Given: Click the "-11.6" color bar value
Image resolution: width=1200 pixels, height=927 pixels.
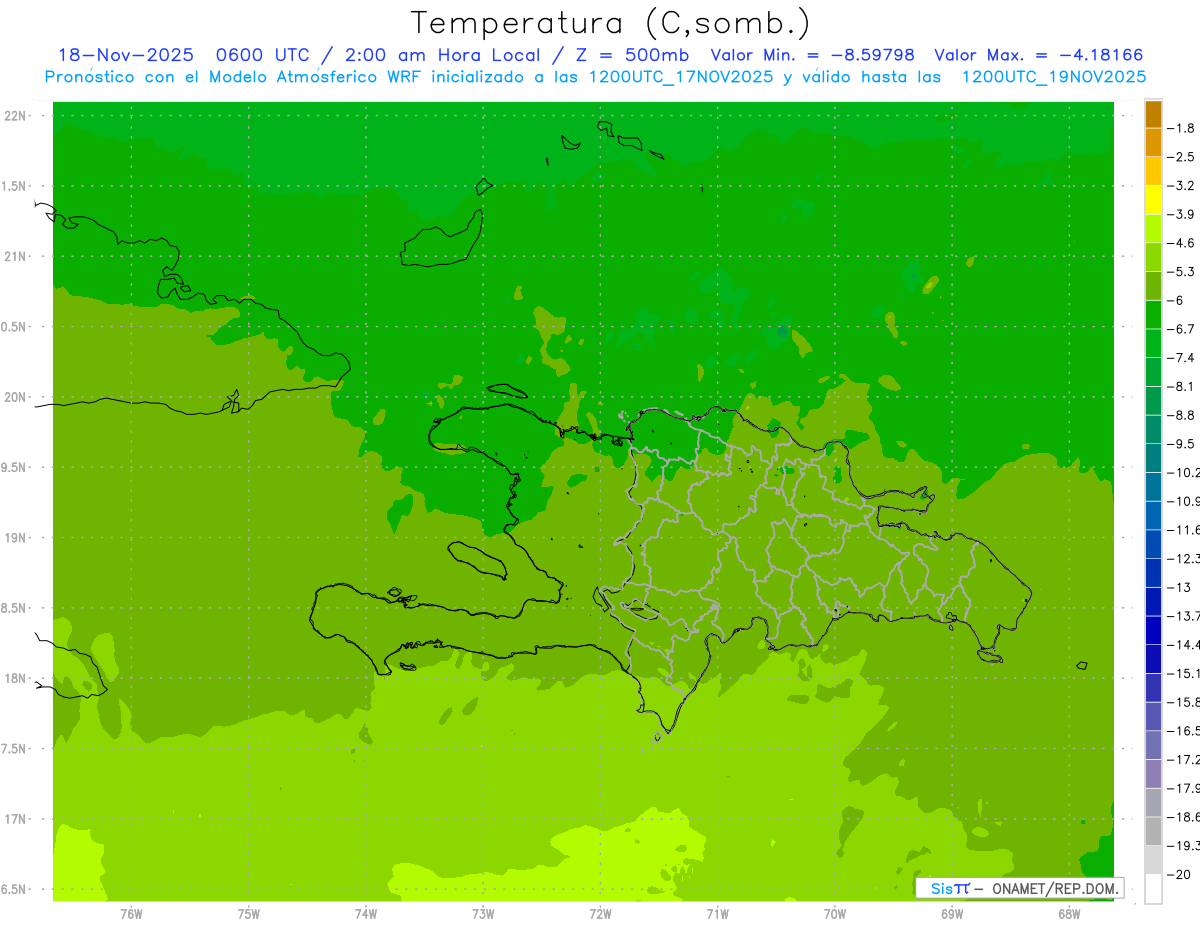Looking at the screenshot, I should (x=1184, y=530).
